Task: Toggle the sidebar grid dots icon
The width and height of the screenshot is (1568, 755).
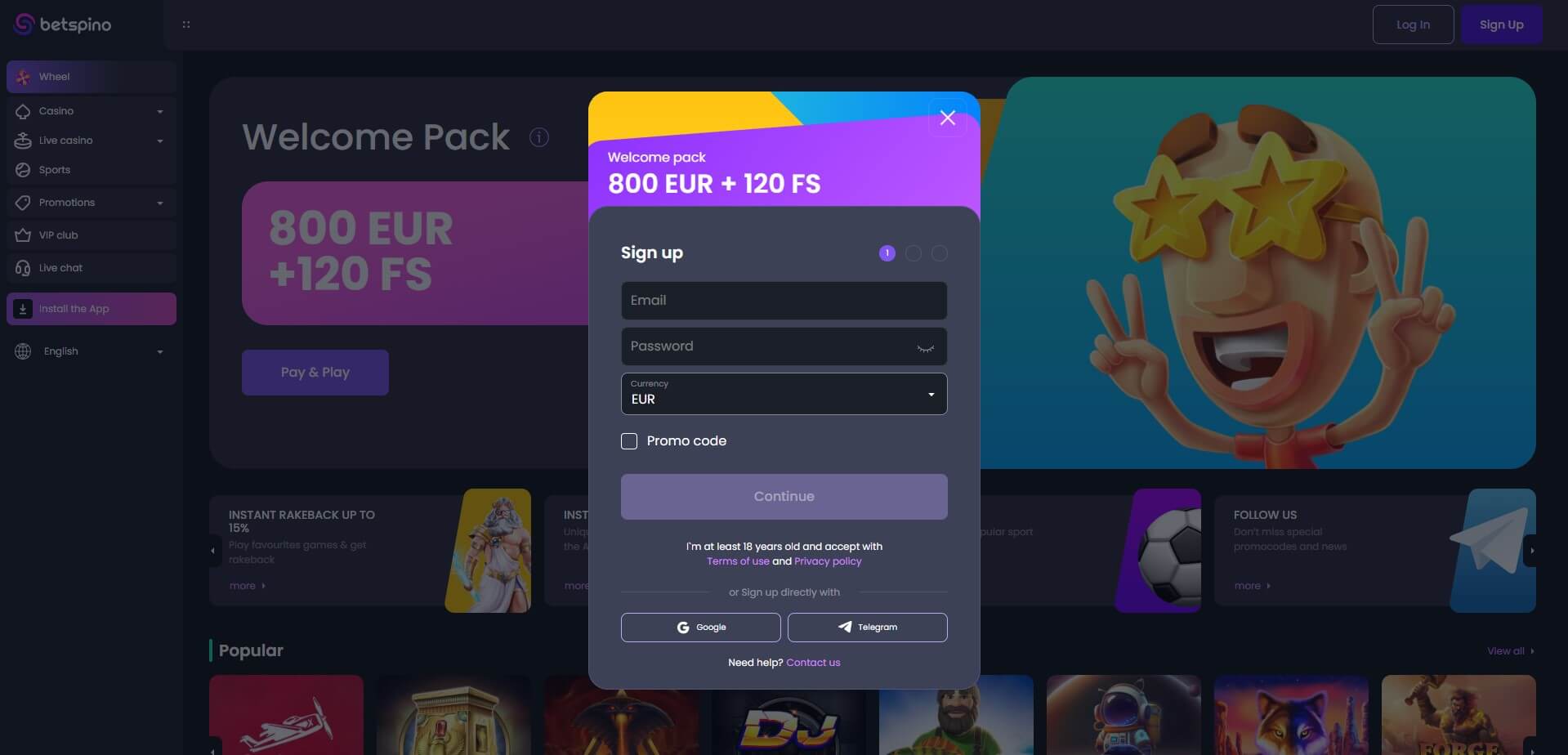Action: (186, 25)
